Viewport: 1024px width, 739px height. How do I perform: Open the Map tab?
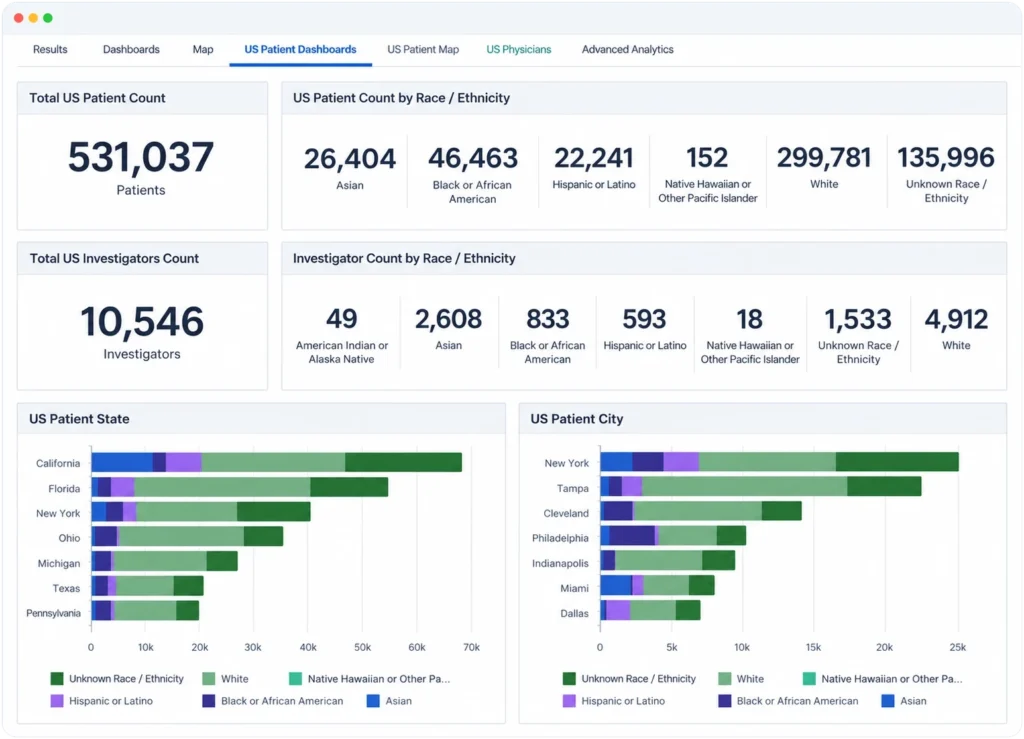click(202, 50)
